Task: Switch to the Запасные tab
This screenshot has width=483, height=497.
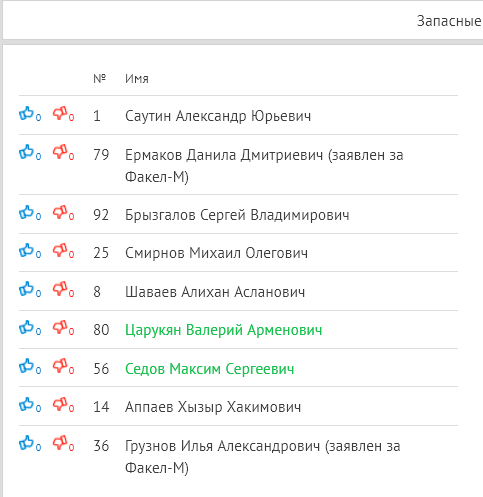Action: [449, 21]
